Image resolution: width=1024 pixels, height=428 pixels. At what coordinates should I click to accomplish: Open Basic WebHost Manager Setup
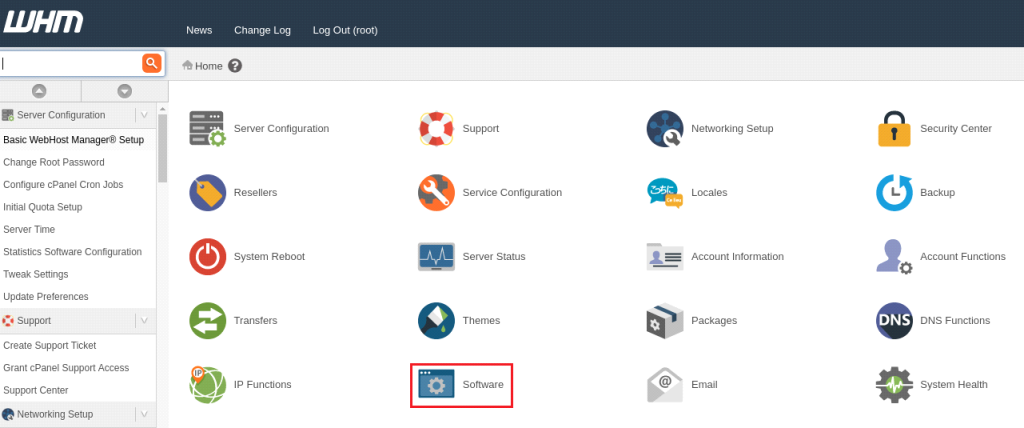pos(74,140)
